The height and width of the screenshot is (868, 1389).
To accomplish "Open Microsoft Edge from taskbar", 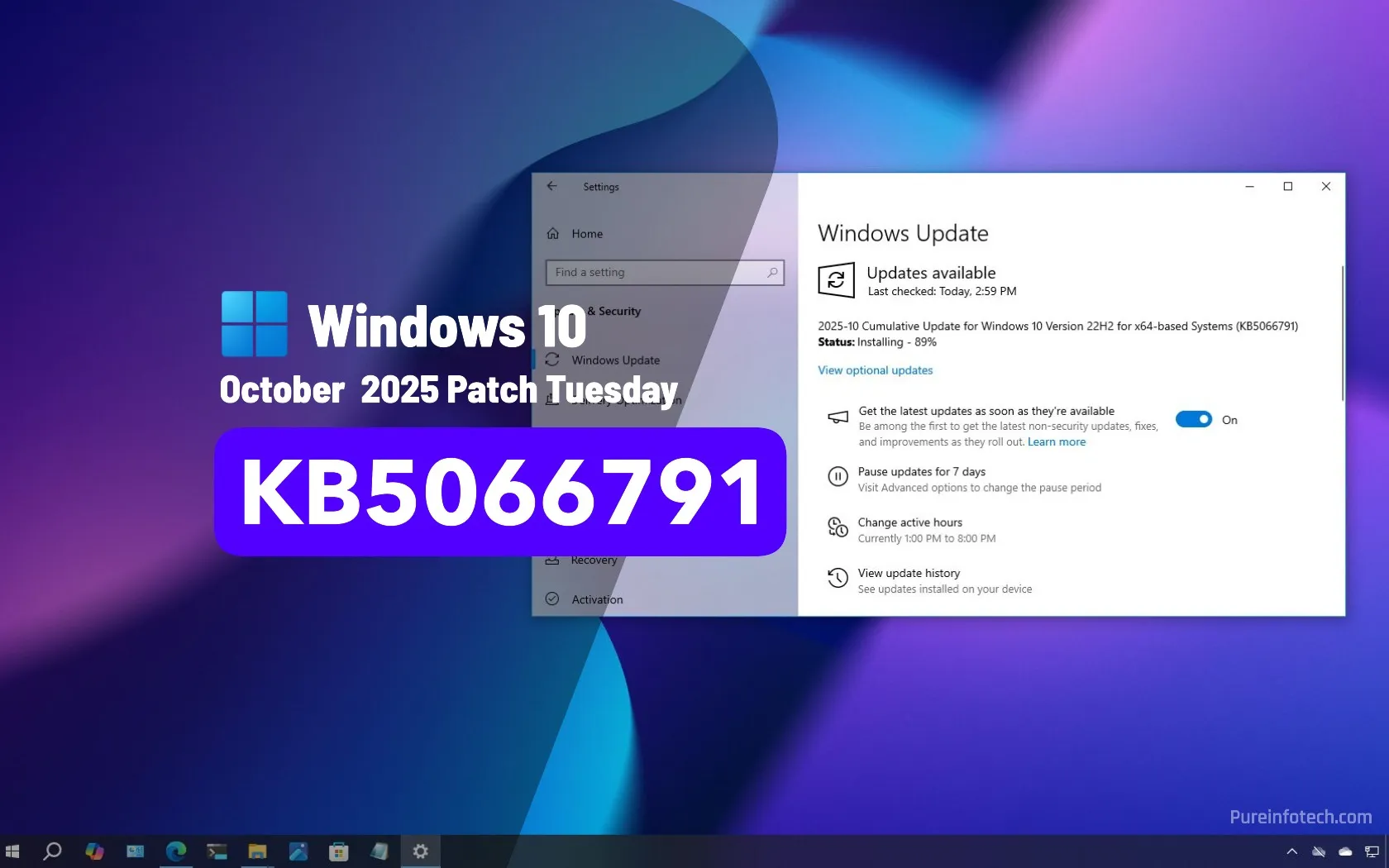I will [175, 851].
